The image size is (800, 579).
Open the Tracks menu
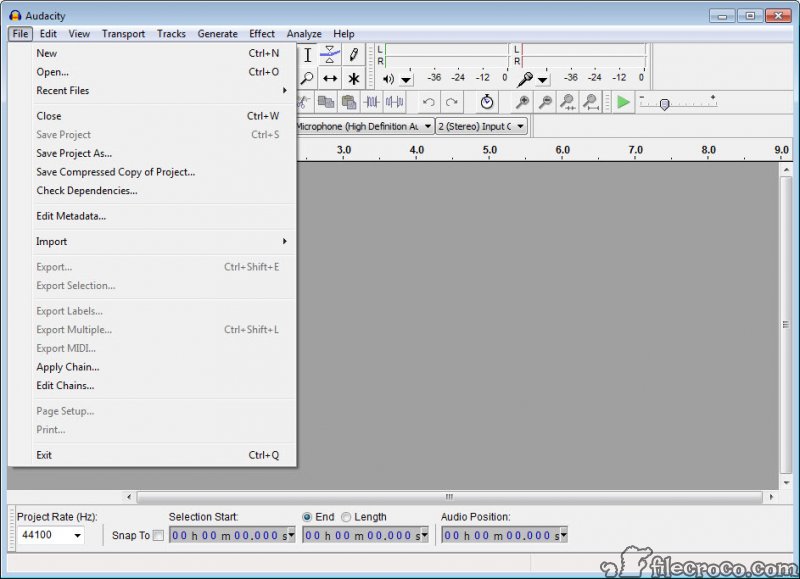(171, 34)
